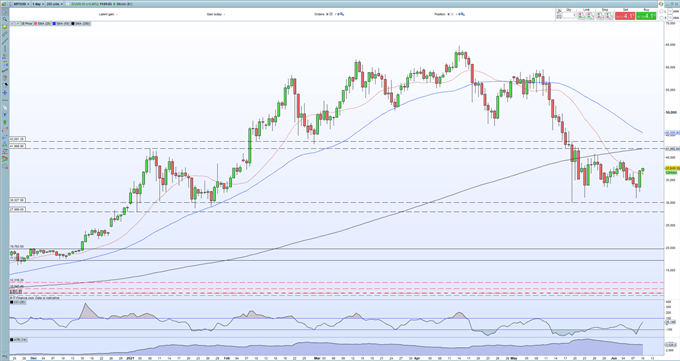Click the 19,763 price level label
Viewport: 680px width, 361px height.
(x=16, y=246)
